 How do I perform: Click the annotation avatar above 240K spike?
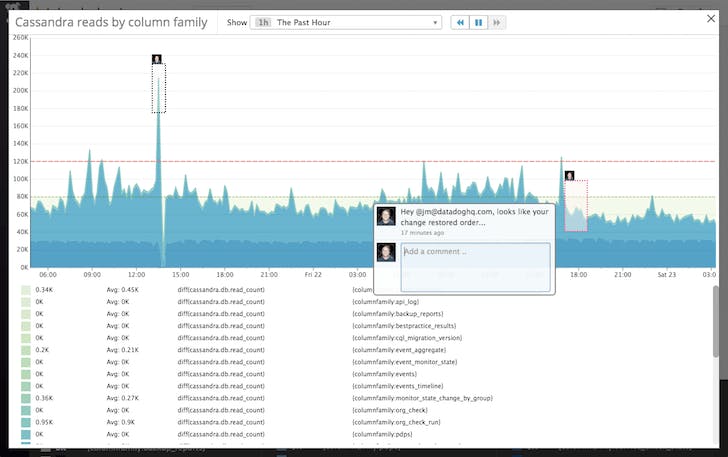click(157, 59)
